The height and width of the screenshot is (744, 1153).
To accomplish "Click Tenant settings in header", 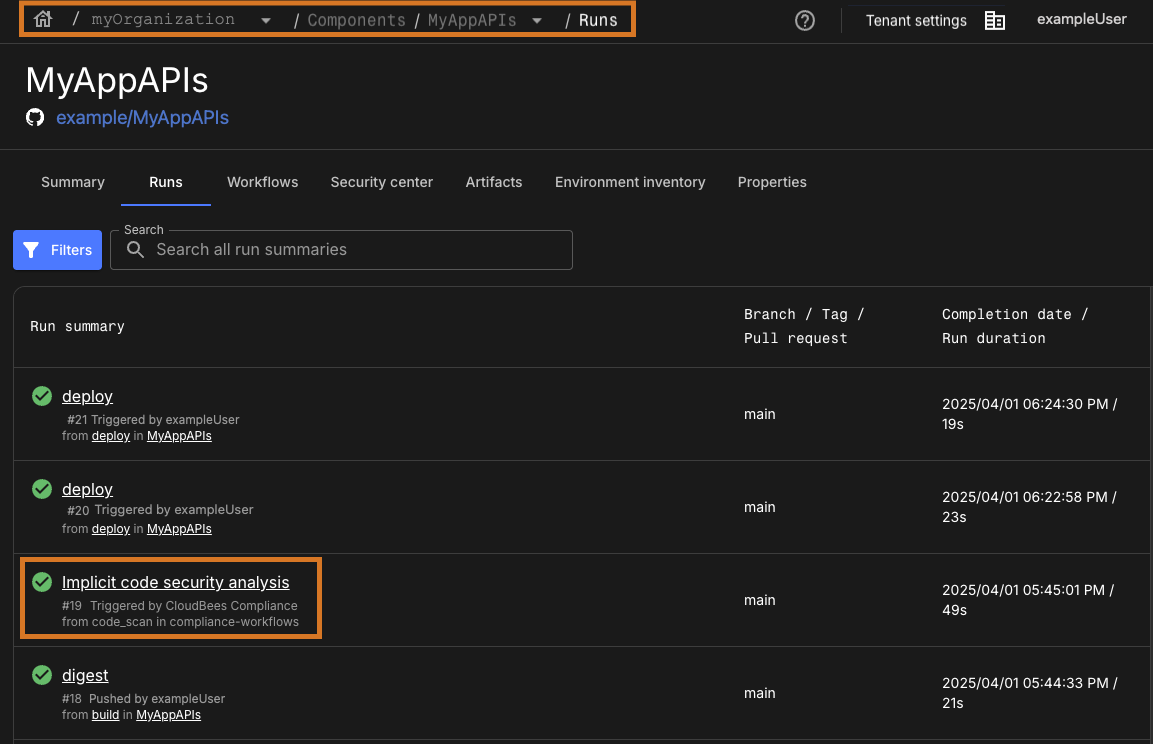I will click(915, 20).
